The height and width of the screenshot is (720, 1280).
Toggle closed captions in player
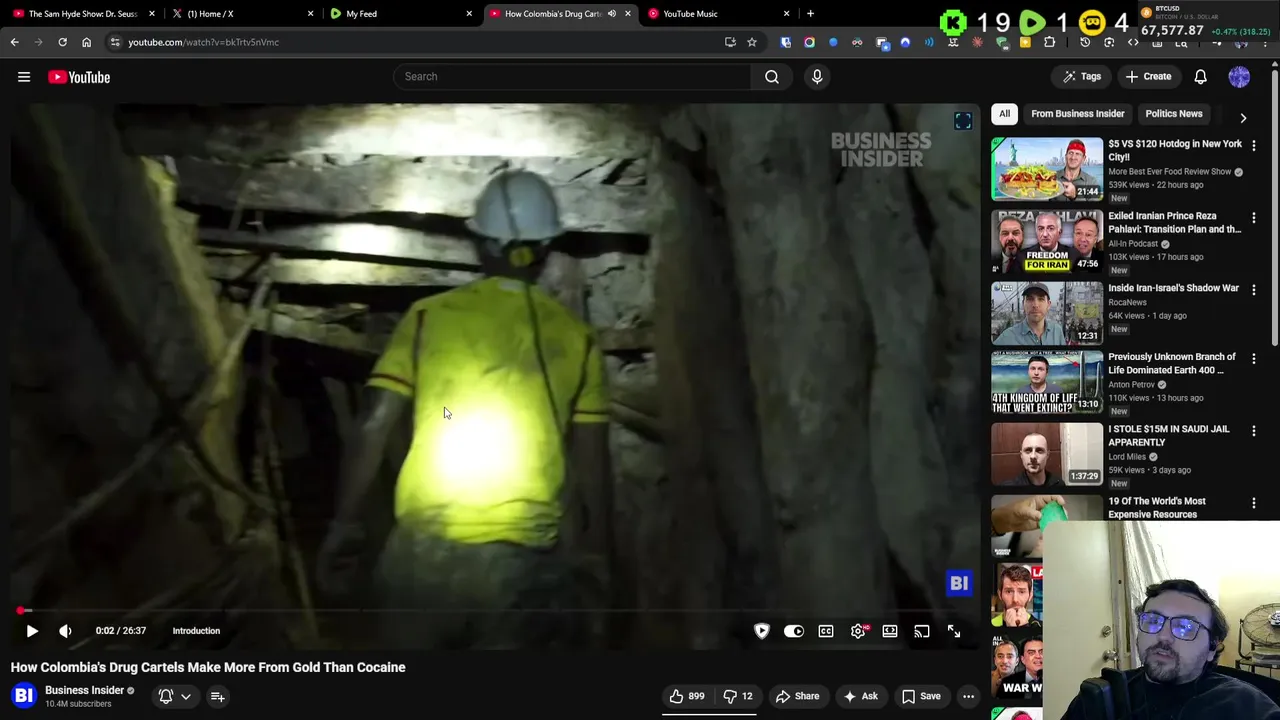click(826, 631)
